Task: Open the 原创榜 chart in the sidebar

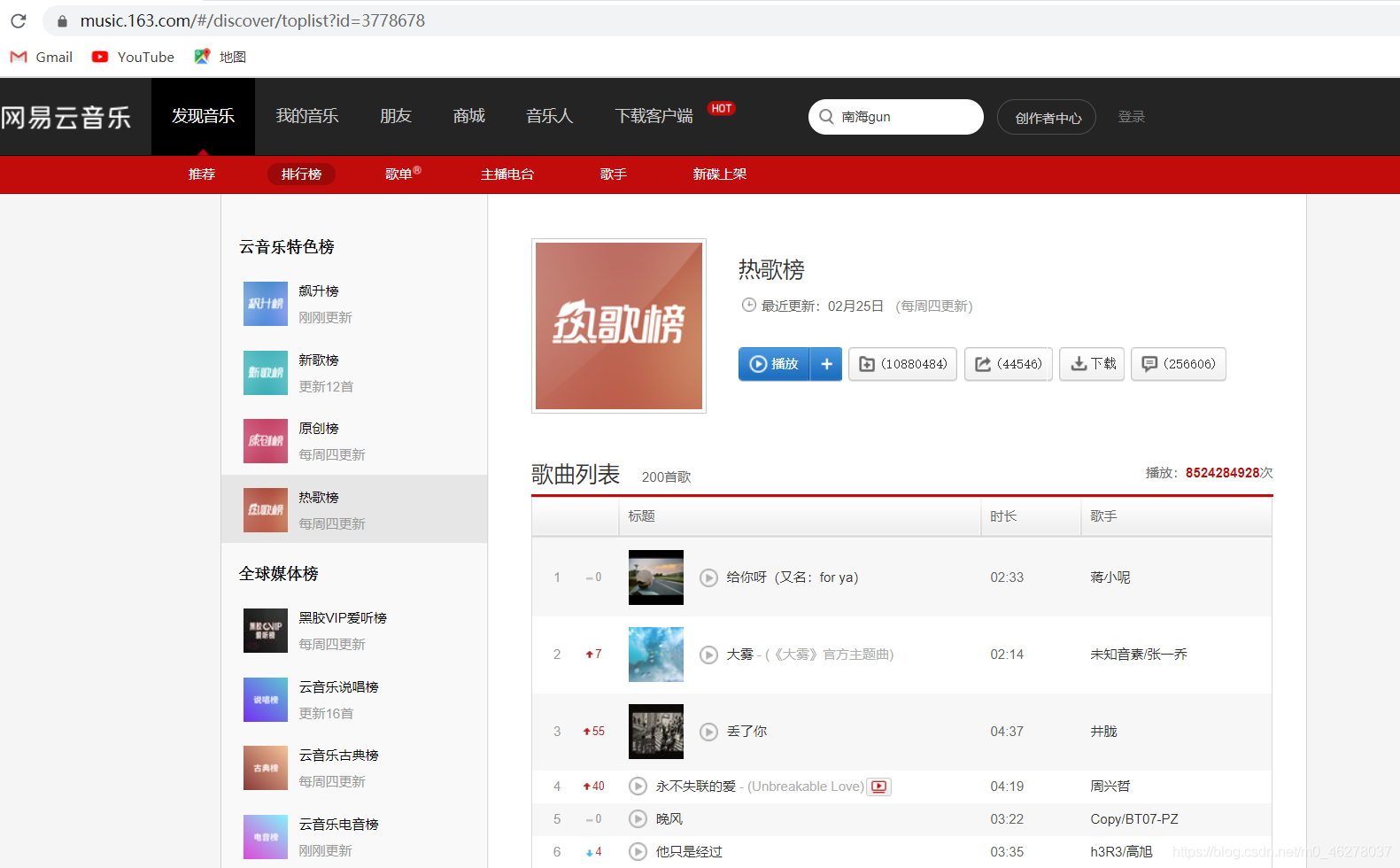Action: 354,441
